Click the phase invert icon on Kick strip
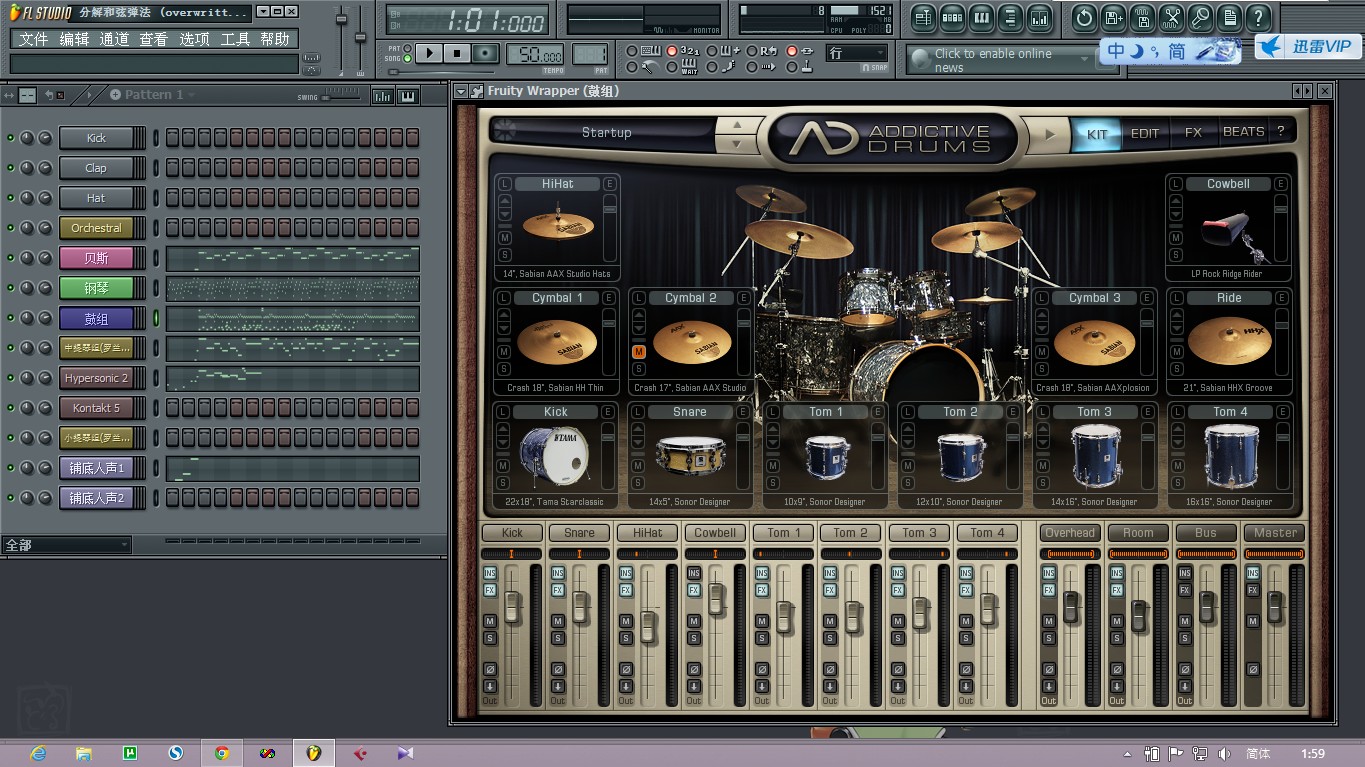Screen dimensions: 1365x767 [490, 669]
